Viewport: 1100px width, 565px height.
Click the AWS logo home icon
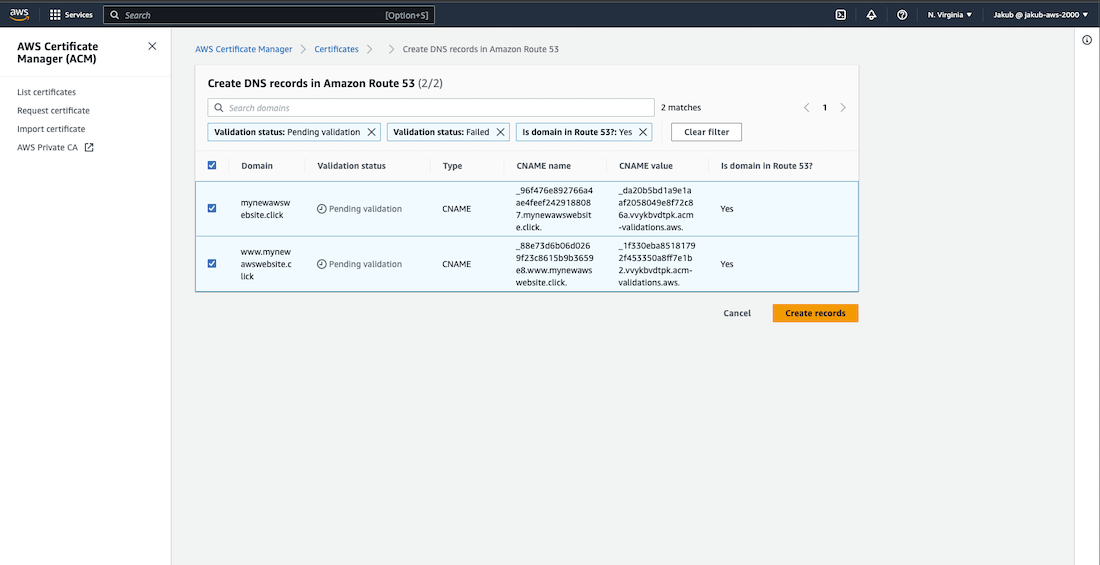coord(20,15)
